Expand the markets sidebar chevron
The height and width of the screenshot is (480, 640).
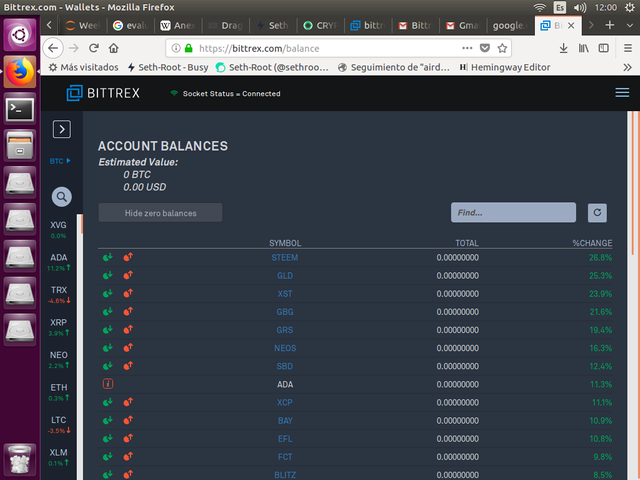62,129
